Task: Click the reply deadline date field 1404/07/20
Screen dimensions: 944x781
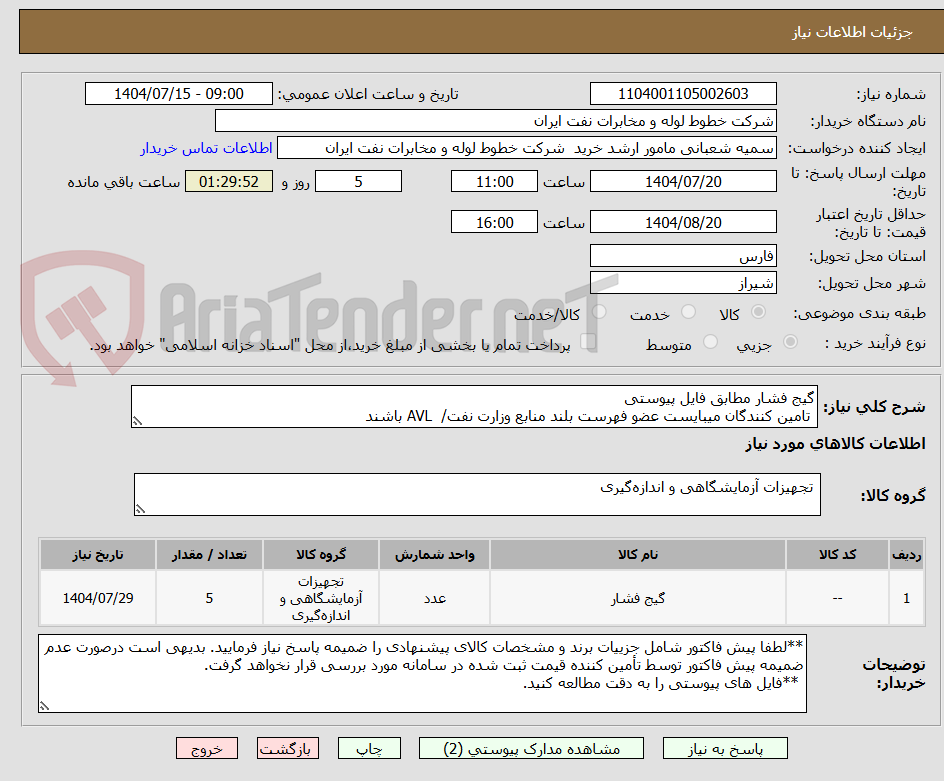Action: point(683,181)
